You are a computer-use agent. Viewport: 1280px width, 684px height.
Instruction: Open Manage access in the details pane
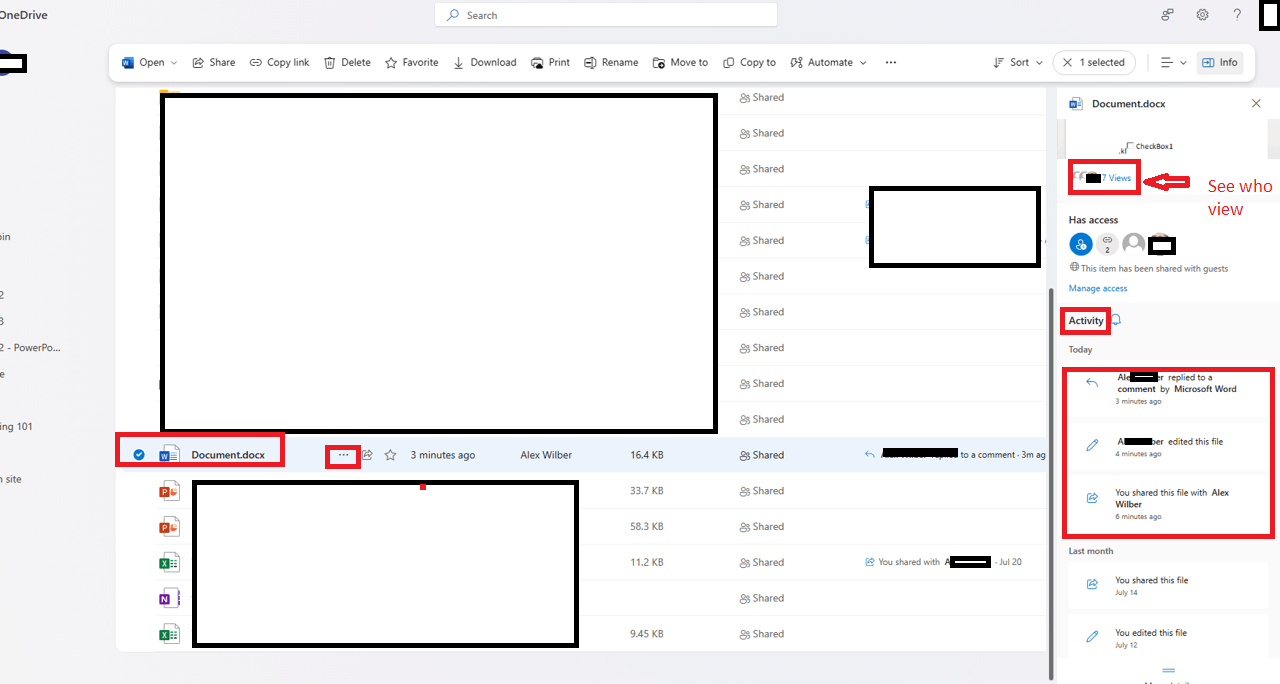[x=1097, y=288]
